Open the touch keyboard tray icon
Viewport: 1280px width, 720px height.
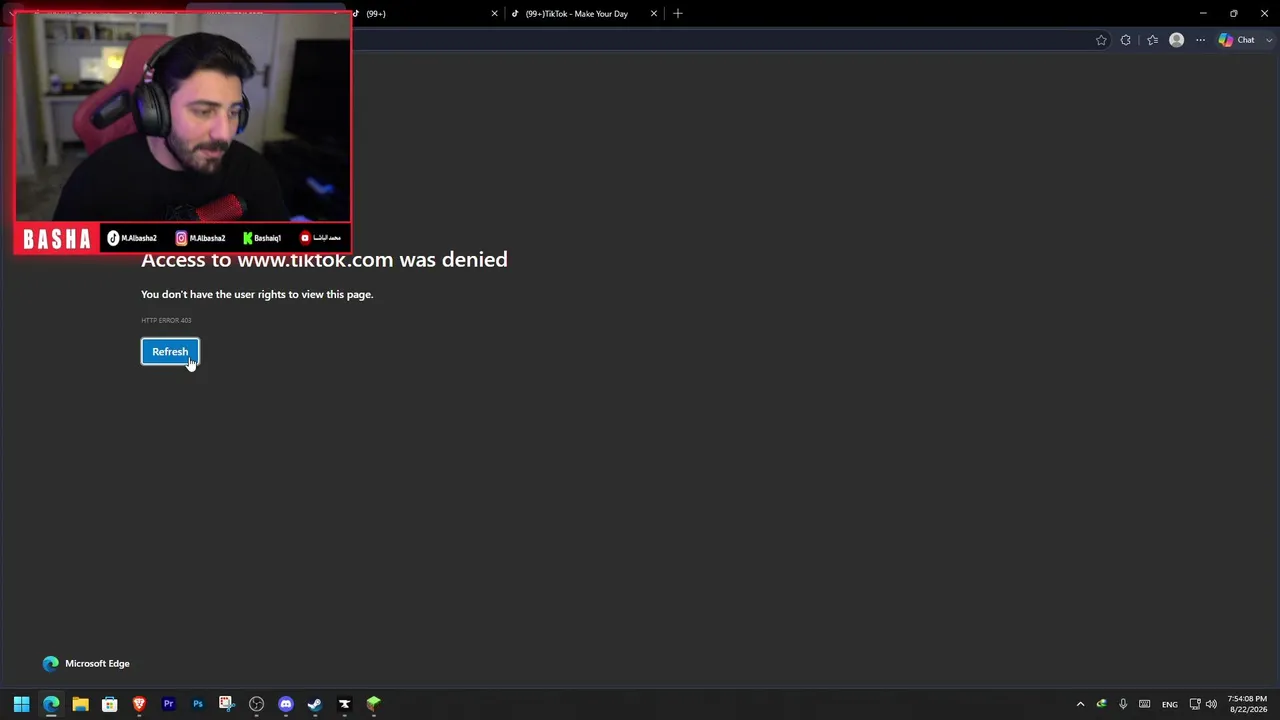[x=1145, y=704]
